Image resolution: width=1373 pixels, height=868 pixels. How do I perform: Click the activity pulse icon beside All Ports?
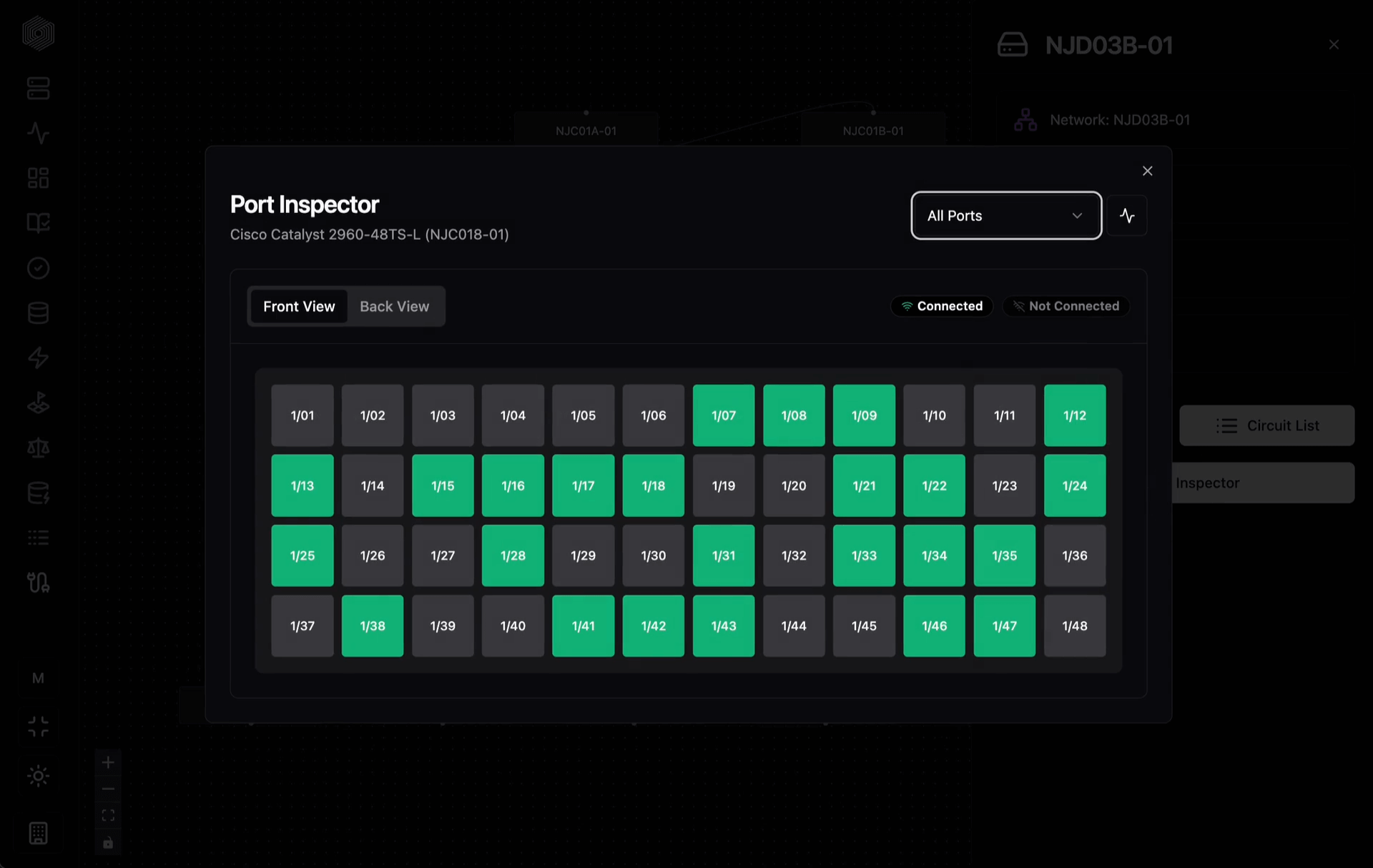click(1127, 215)
